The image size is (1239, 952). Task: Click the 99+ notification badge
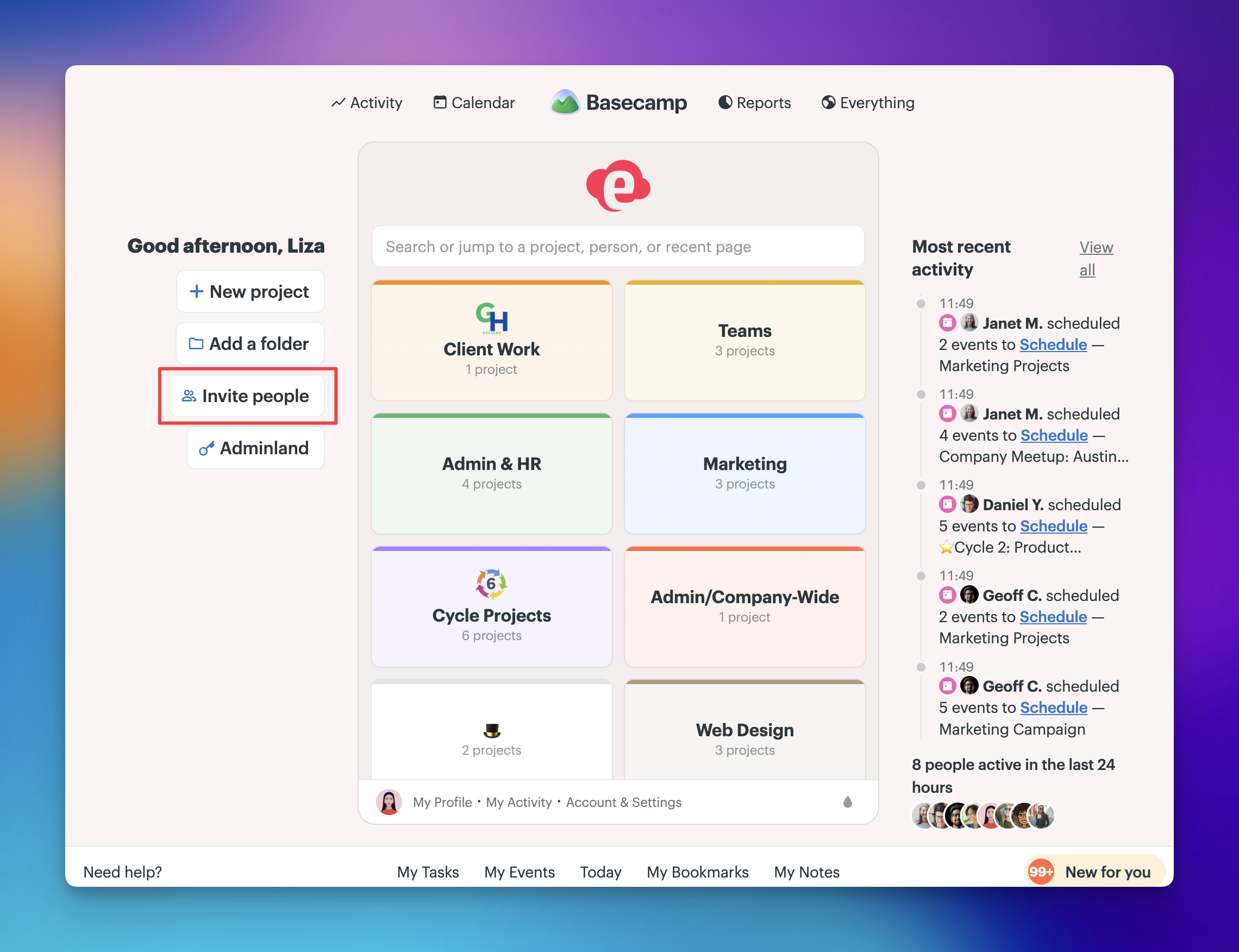coord(1041,872)
